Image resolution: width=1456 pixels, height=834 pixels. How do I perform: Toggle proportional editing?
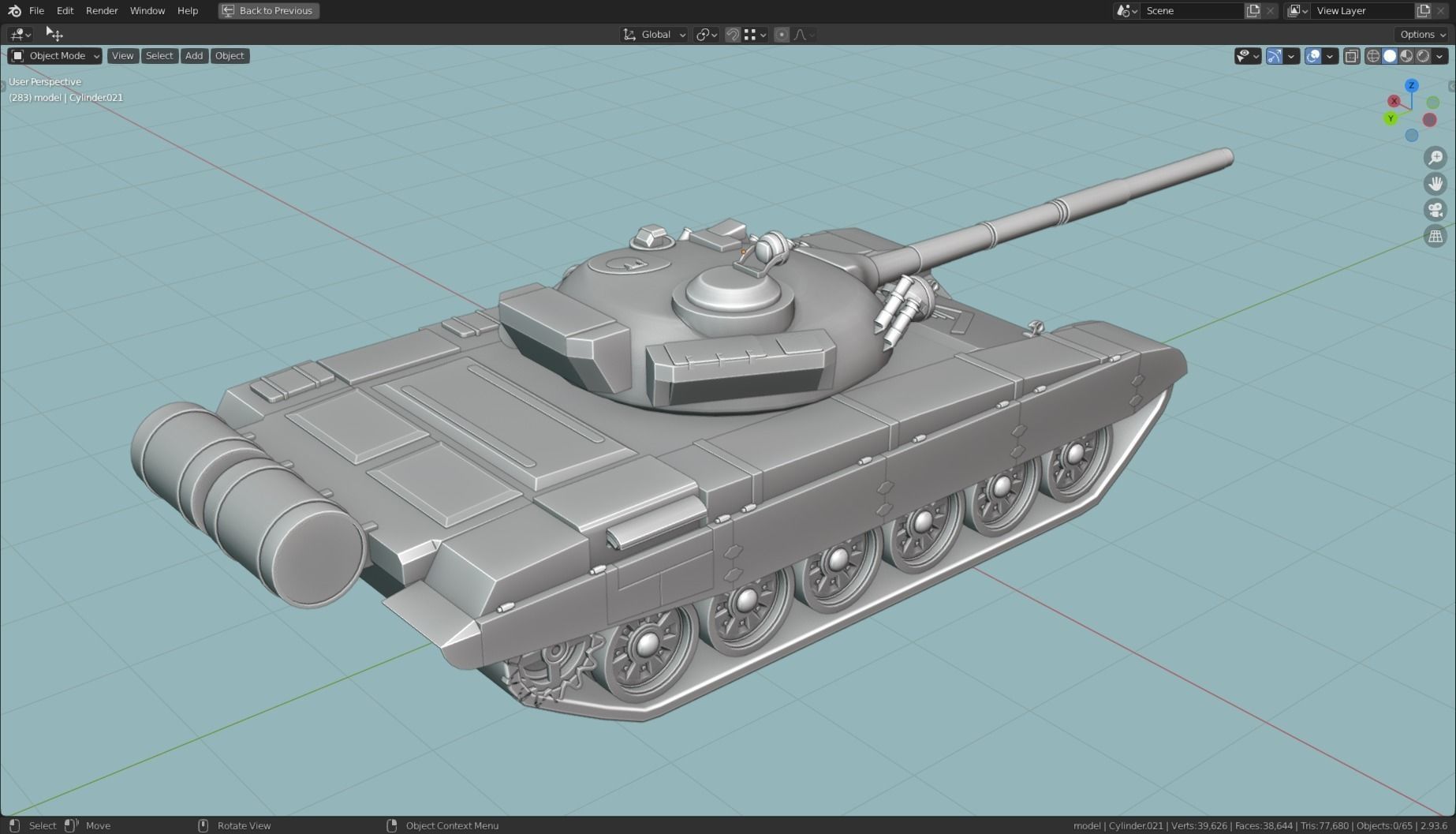782,34
